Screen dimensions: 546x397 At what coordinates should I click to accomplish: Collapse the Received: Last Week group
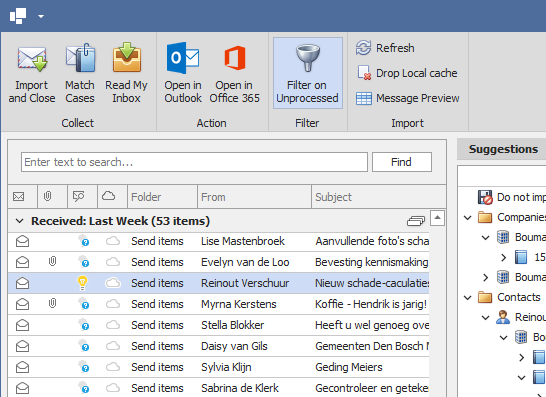(x=20, y=221)
